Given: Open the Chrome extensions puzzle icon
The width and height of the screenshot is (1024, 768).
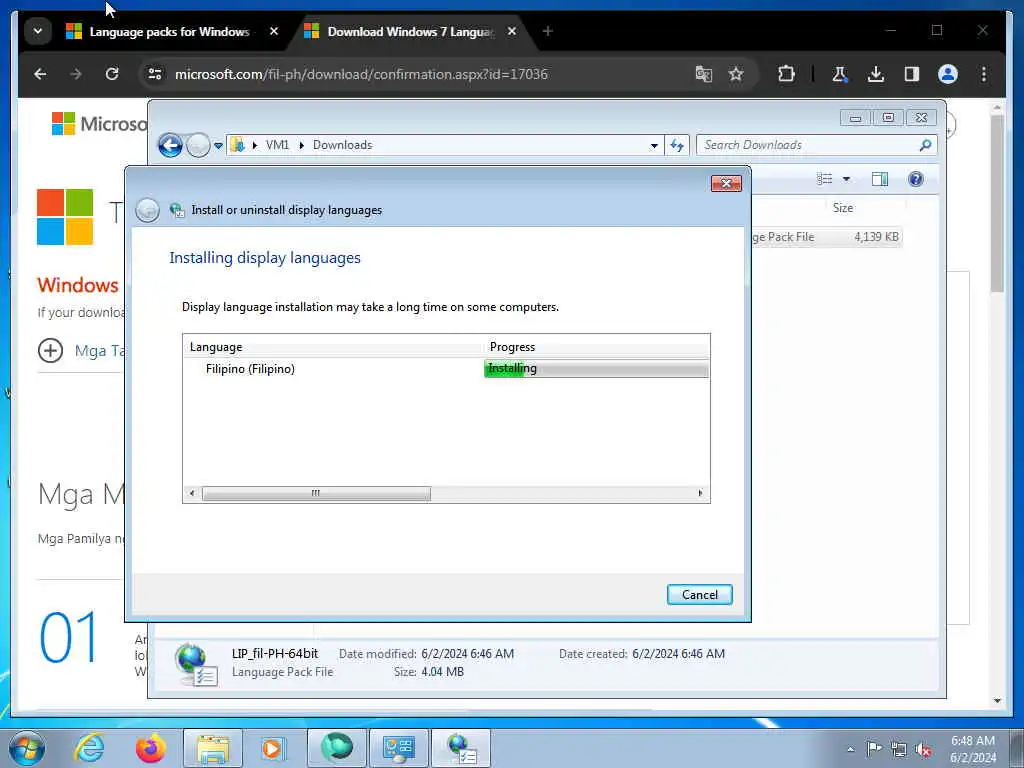Looking at the screenshot, I should coord(786,74).
